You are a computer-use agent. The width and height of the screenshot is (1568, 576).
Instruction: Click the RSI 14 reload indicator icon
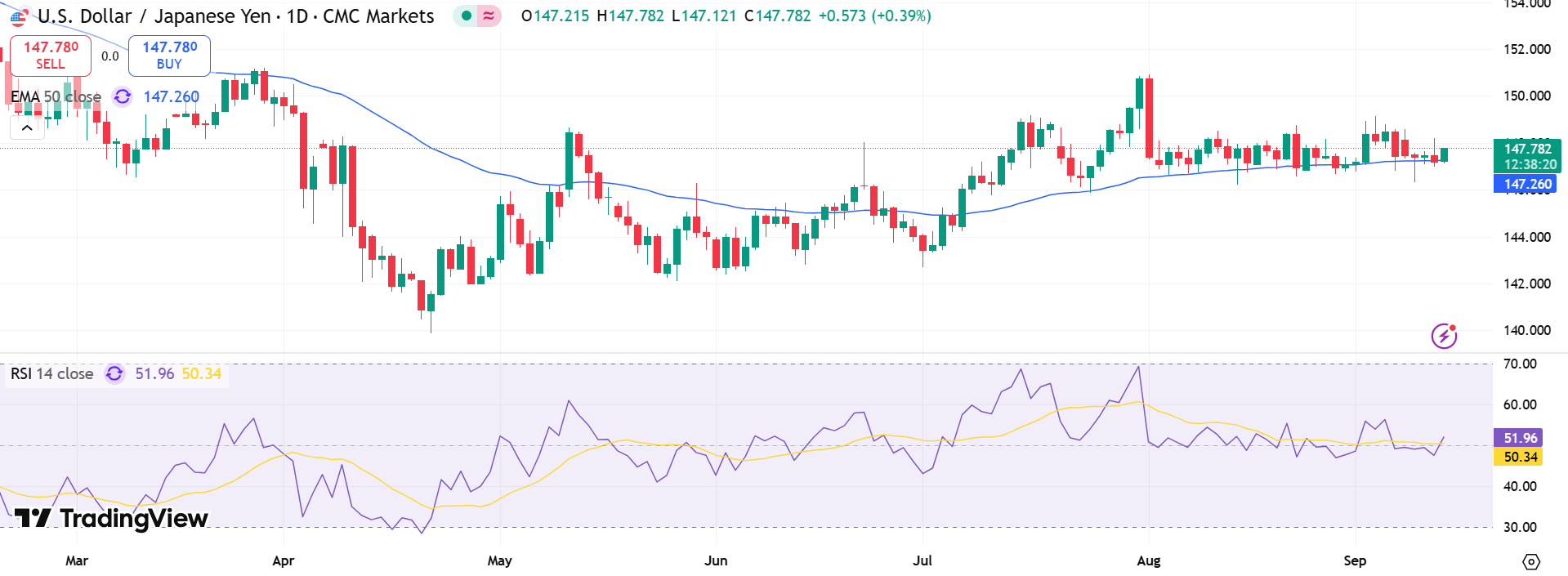pos(113,373)
